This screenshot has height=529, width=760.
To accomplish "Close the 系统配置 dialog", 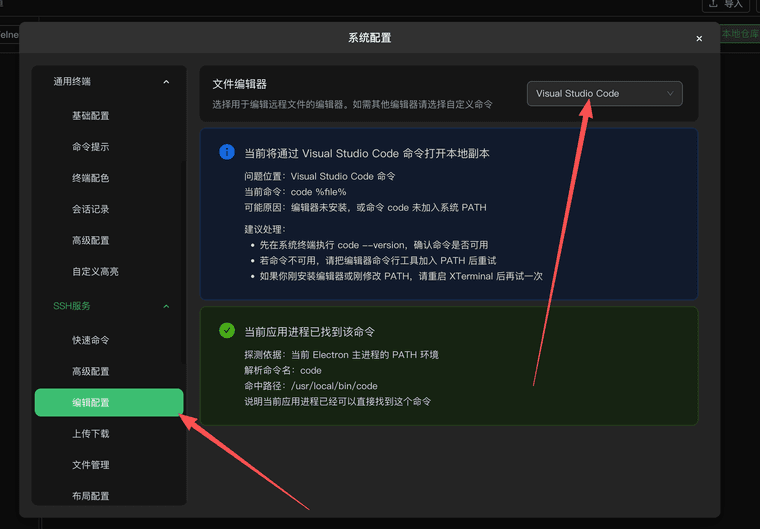I will tap(699, 38).
